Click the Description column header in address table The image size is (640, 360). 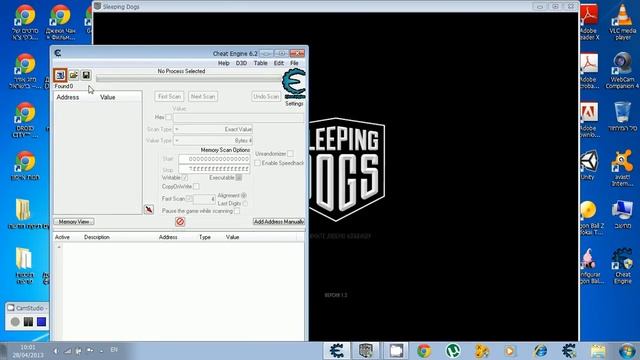pos(97,237)
